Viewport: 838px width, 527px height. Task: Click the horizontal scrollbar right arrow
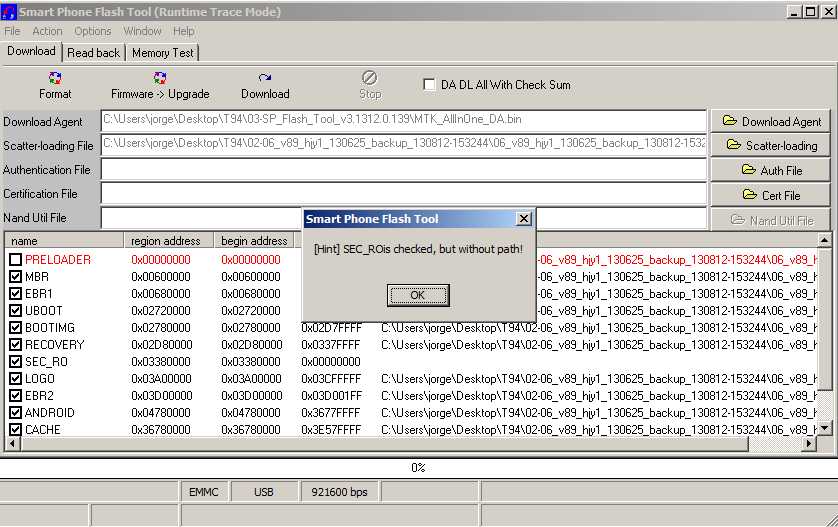pyautogui.click(x=810, y=443)
